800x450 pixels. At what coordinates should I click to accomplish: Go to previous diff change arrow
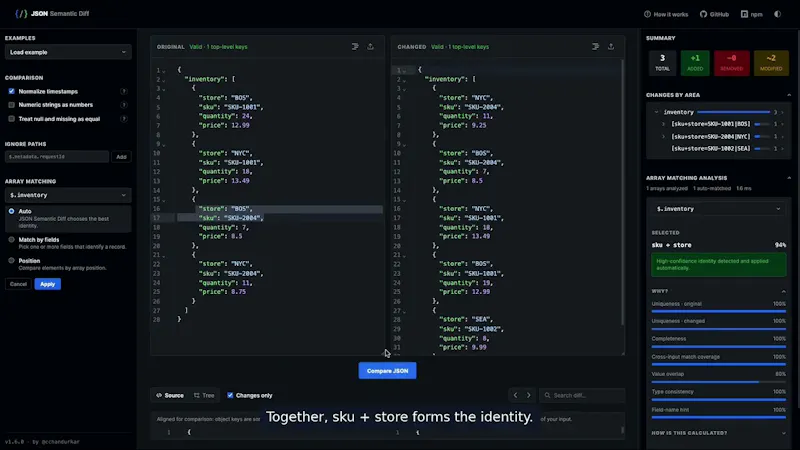click(x=515, y=395)
